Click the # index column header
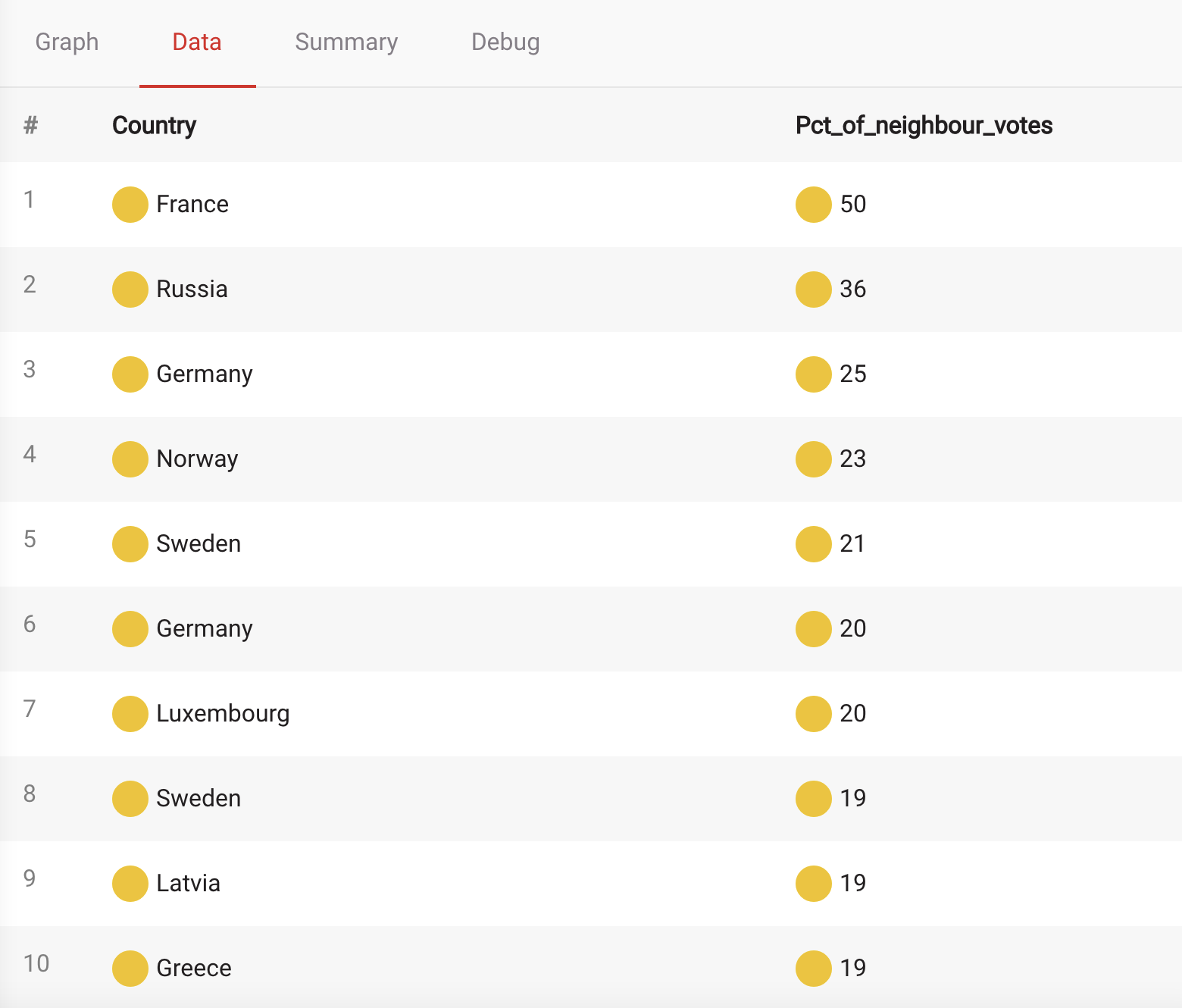This screenshot has height=1008, width=1182. pos(30,125)
